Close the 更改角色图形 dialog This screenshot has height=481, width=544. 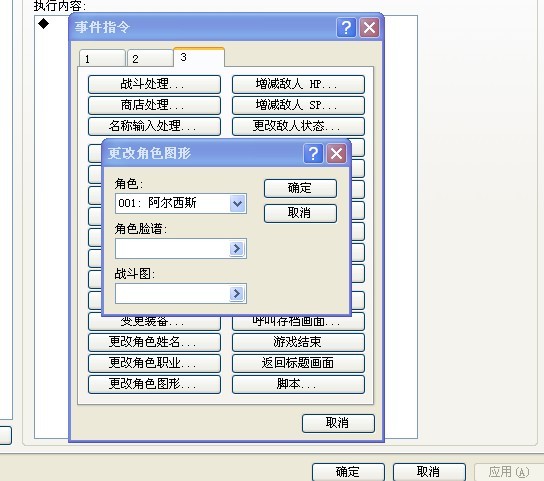tap(336, 153)
